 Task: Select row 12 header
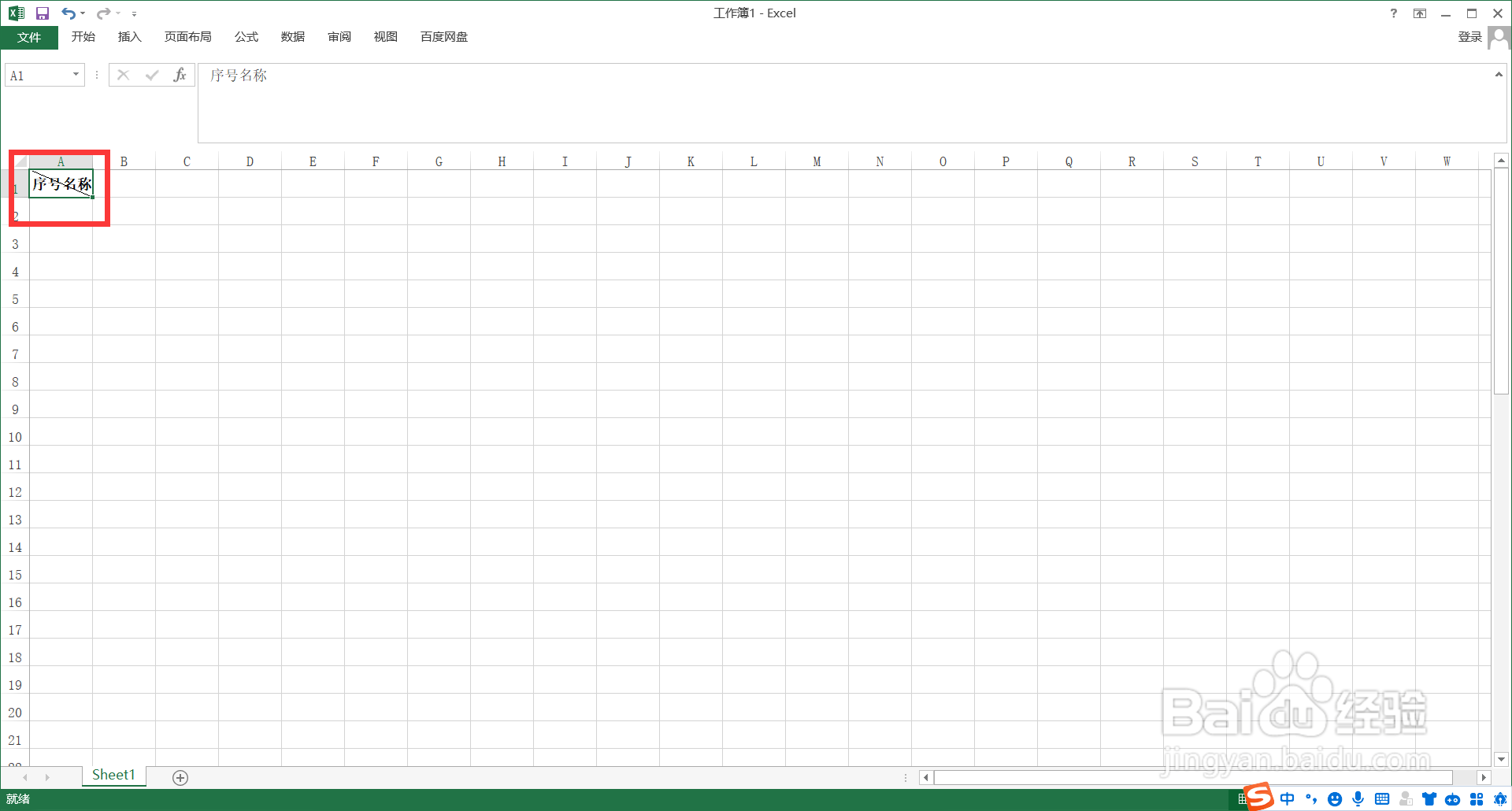(15, 492)
